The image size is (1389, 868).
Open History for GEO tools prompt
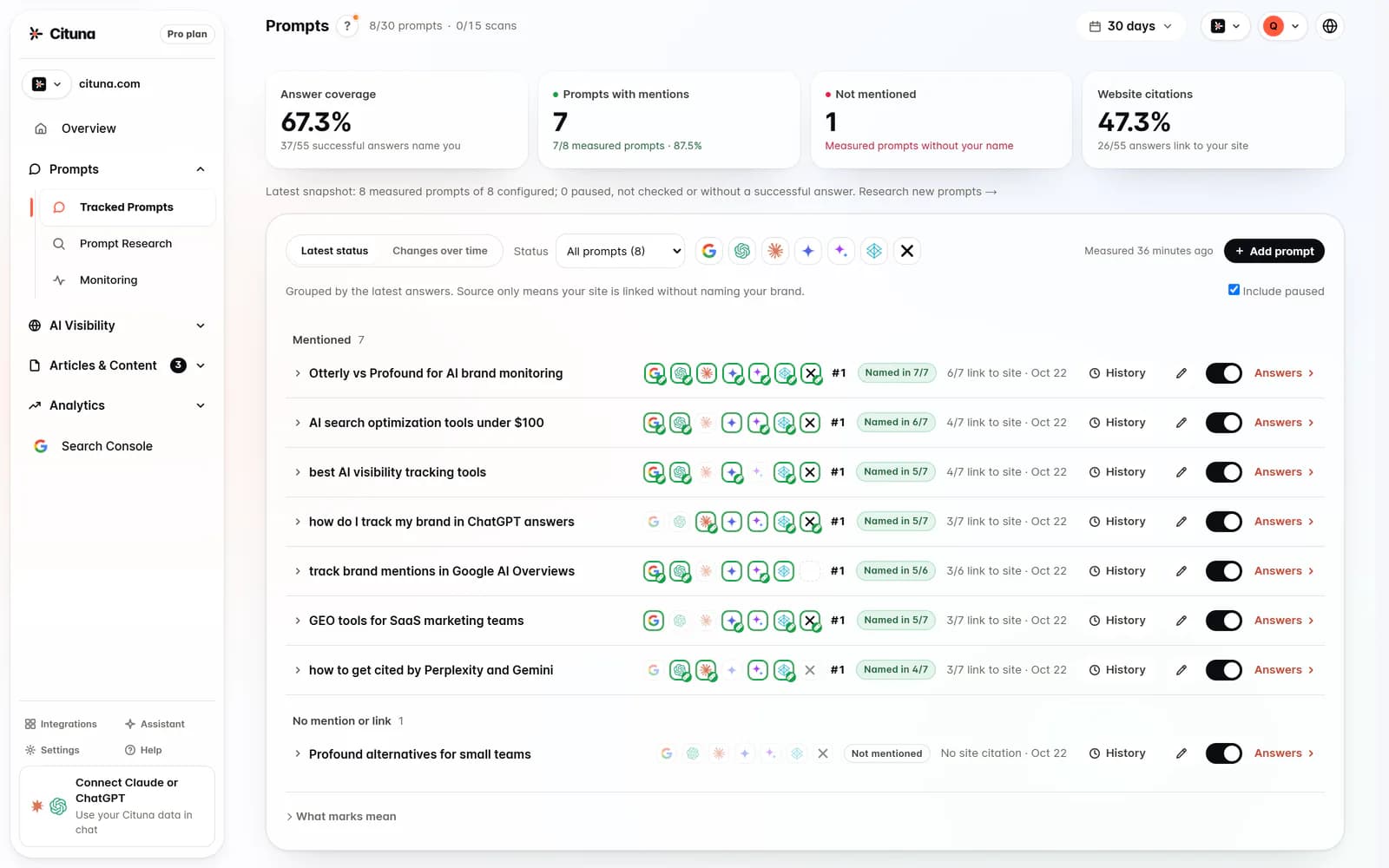click(x=1117, y=621)
